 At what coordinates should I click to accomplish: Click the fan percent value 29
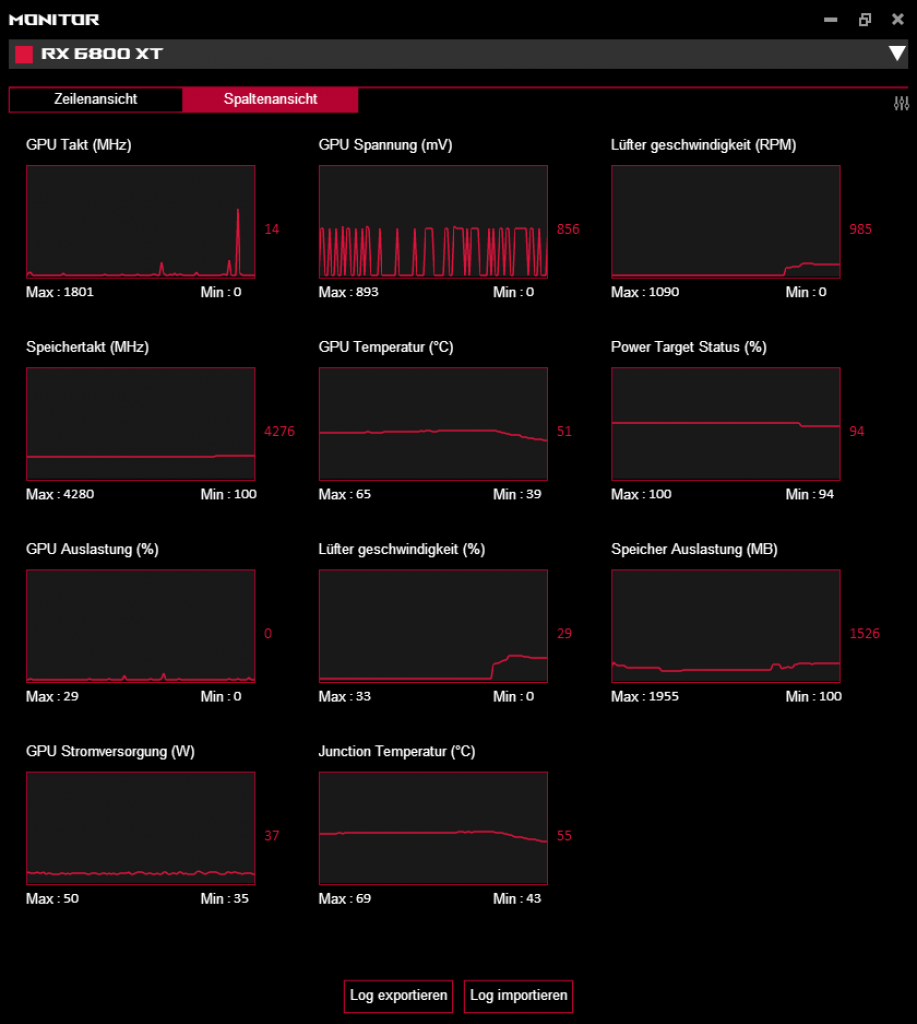[564, 633]
